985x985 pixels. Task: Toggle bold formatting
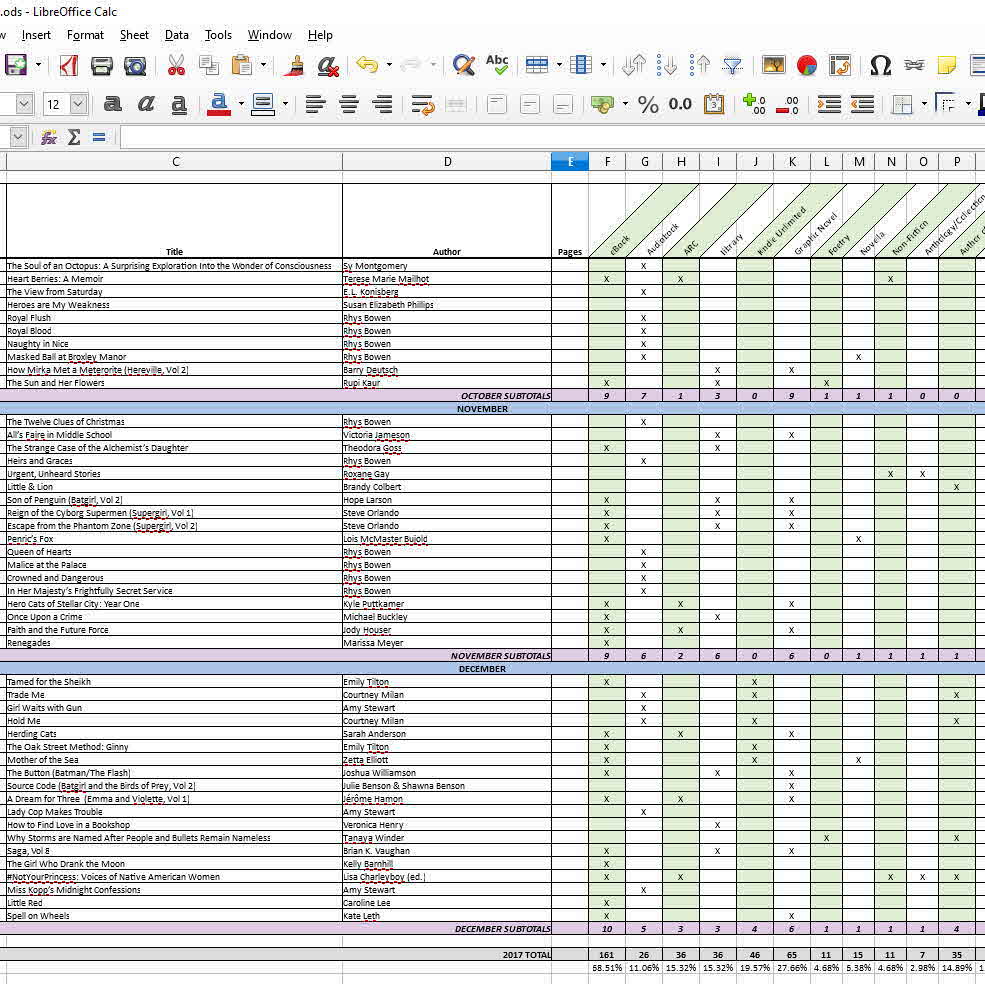tap(113, 104)
